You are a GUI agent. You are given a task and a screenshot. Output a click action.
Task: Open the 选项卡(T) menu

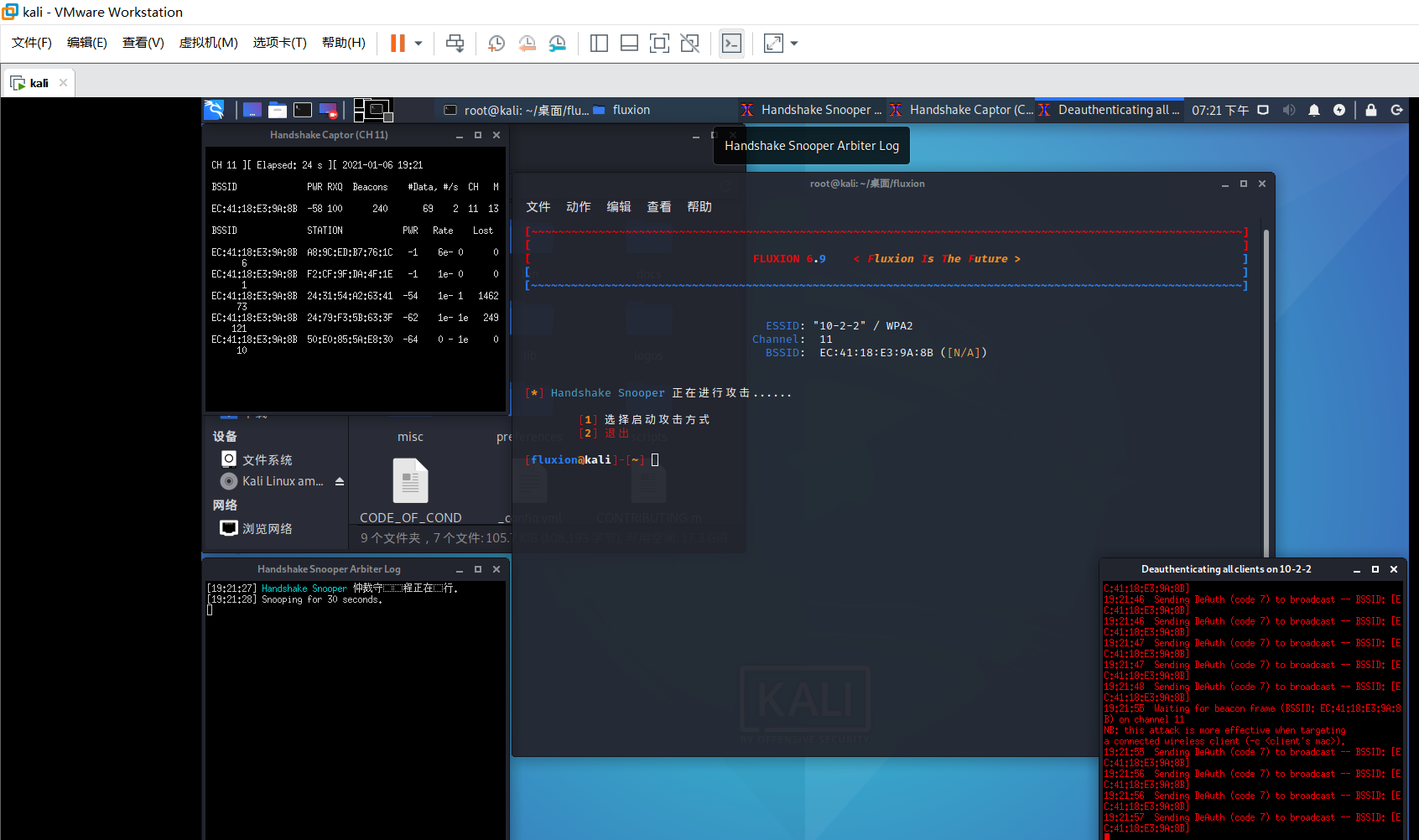pos(280,43)
